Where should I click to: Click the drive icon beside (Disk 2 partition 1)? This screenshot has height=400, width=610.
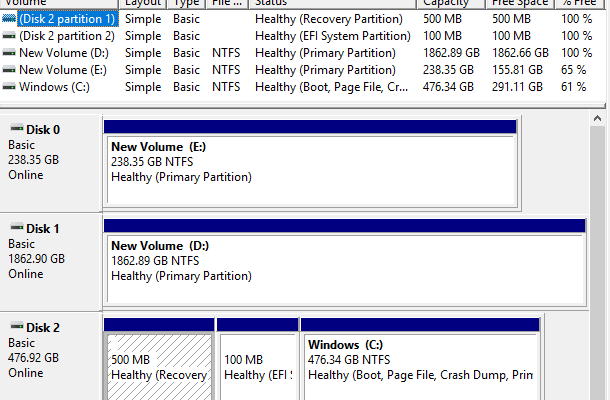coord(9,19)
